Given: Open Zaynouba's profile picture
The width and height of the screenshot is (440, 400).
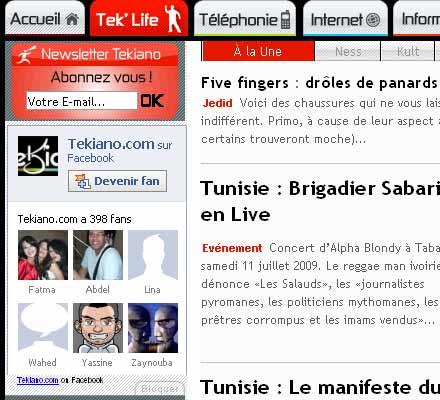Looking at the screenshot, I should 153,328.
